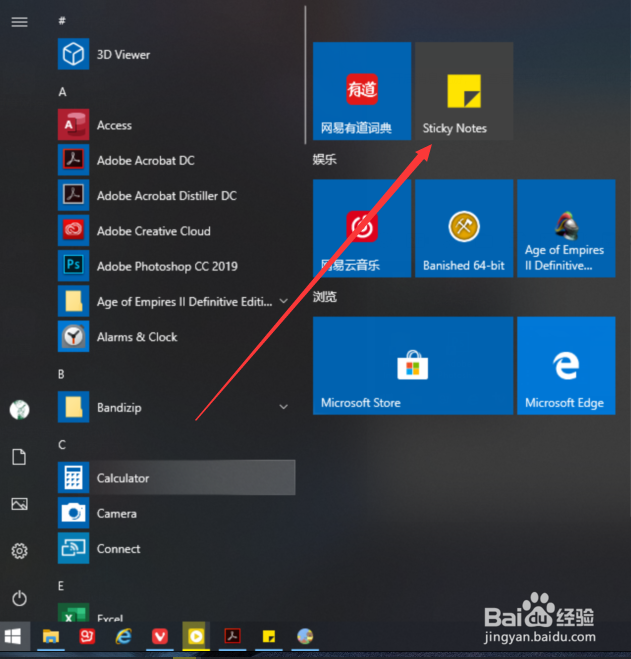Open Adobe Acrobat taskbar icon
631x659 pixels.
[232, 636]
